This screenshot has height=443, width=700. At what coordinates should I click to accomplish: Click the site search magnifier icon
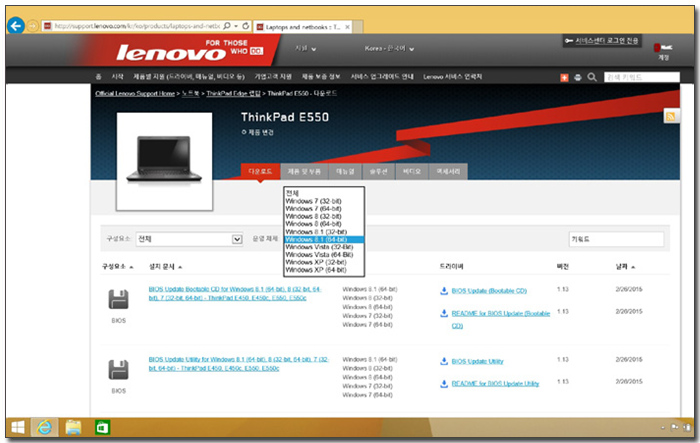592,77
